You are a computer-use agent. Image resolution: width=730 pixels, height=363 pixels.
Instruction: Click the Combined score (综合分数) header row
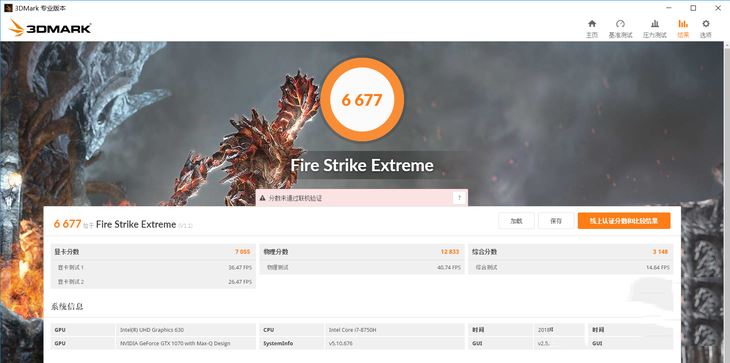(x=570, y=252)
